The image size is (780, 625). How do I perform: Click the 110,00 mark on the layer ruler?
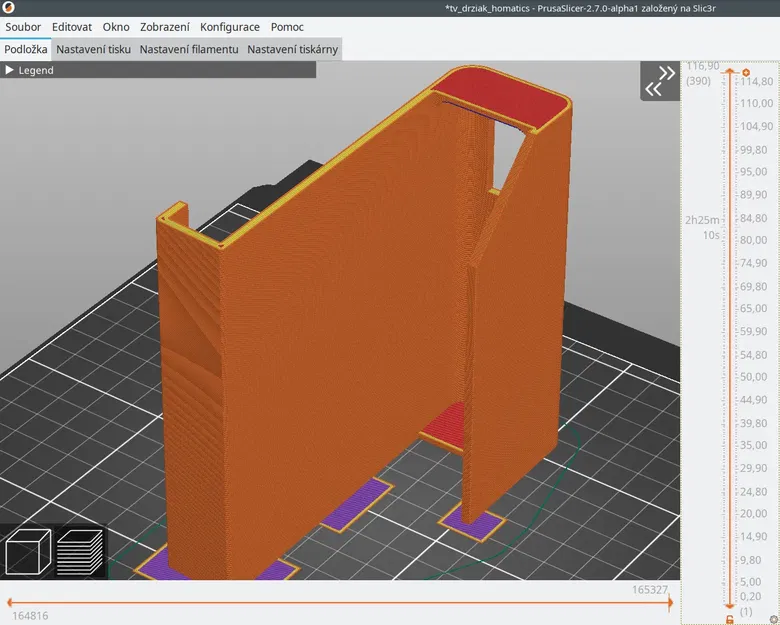click(756, 103)
